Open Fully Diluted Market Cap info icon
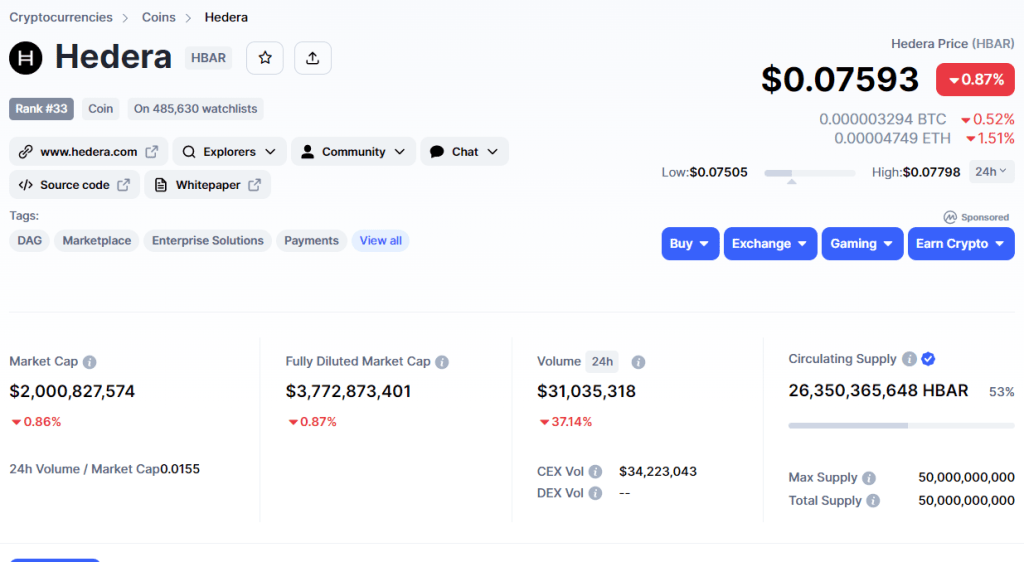This screenshot has width=1024, height=562. pyautogui.click(x=442, y=362)
